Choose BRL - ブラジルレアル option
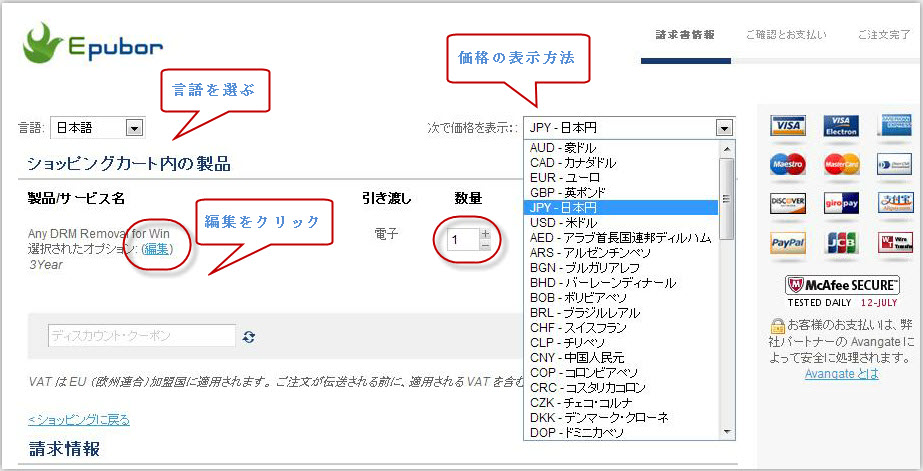This screenshot has width=923, height=471. [x=622, y=313]
